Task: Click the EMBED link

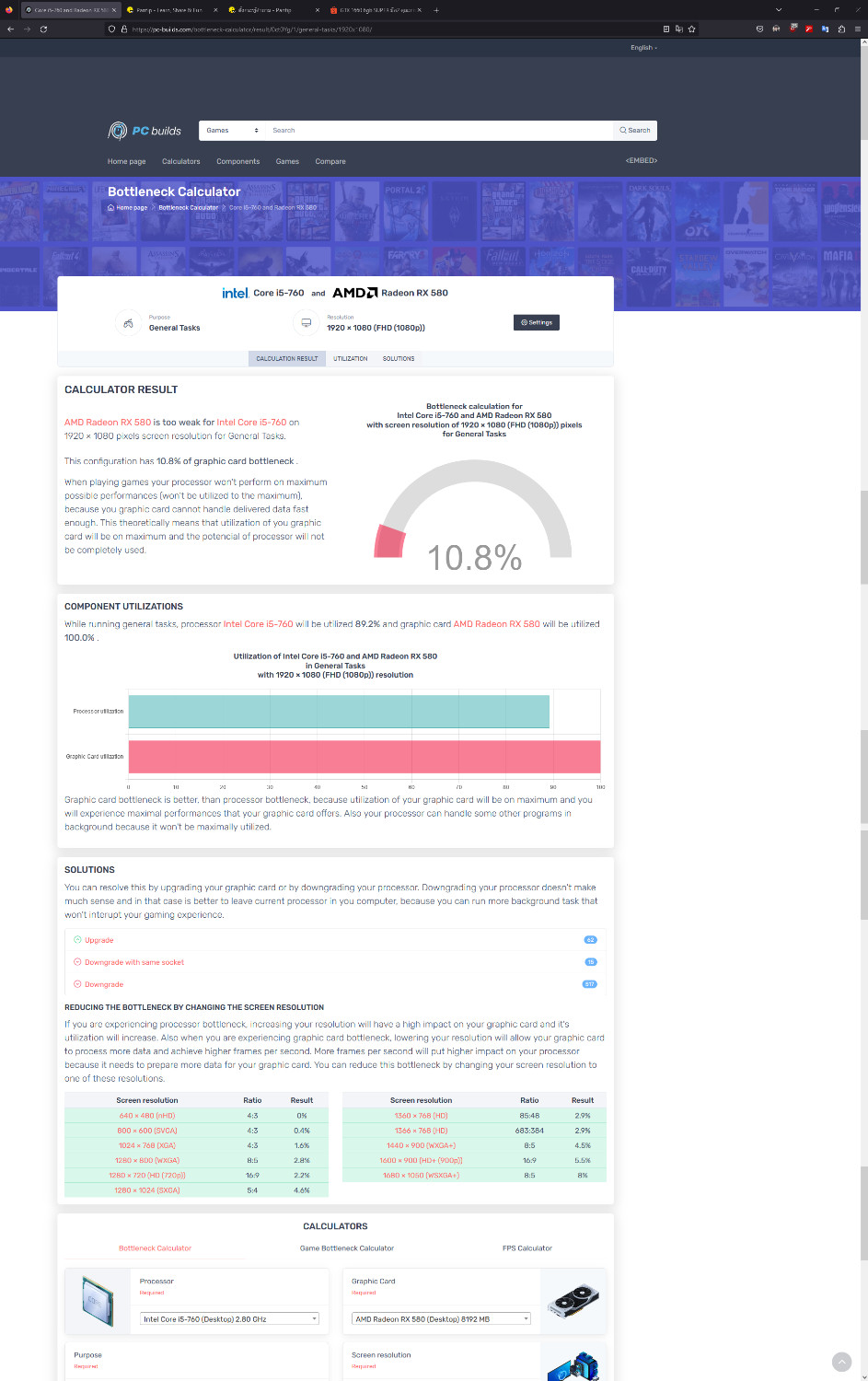Action: [x=642, y=160]
